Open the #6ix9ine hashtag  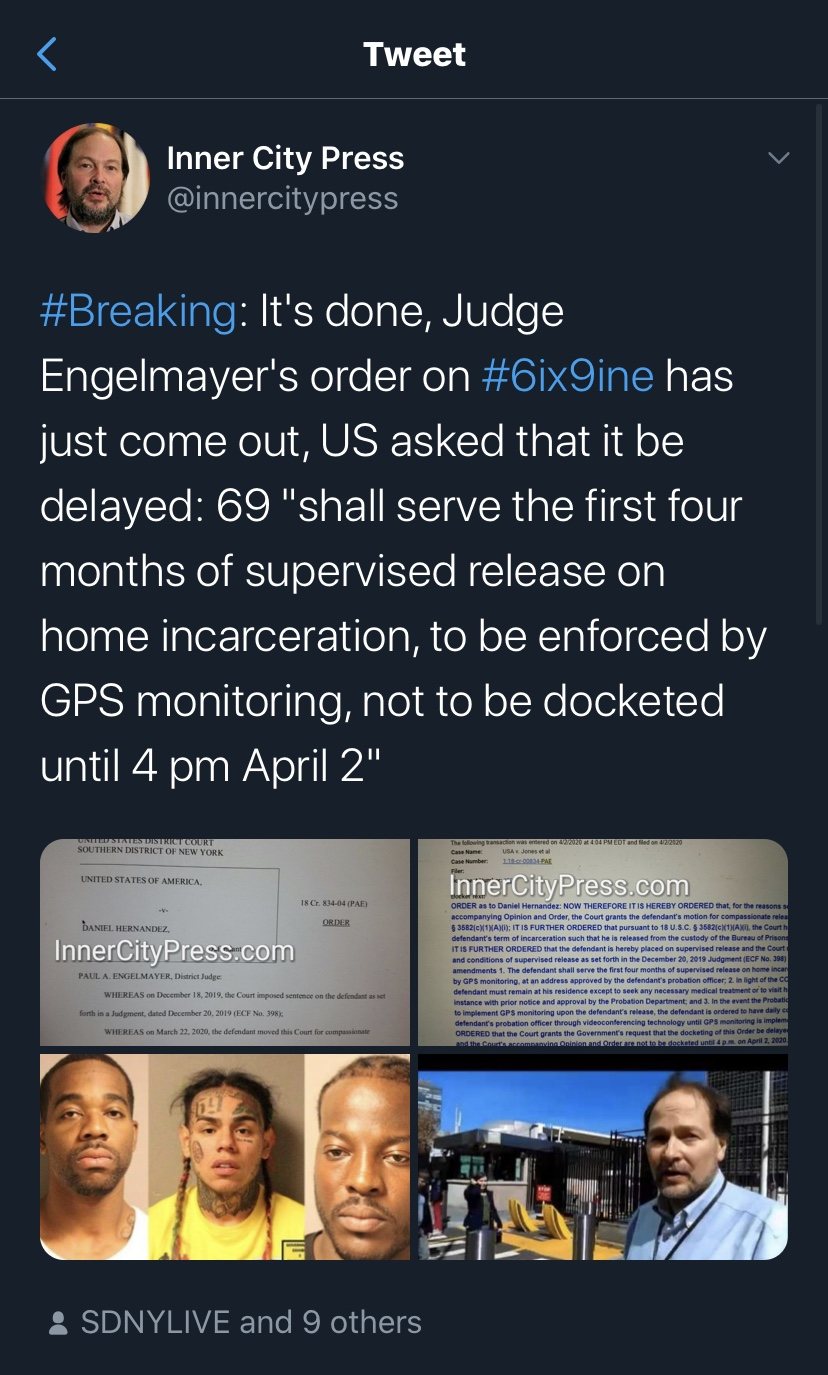[567, 376]
